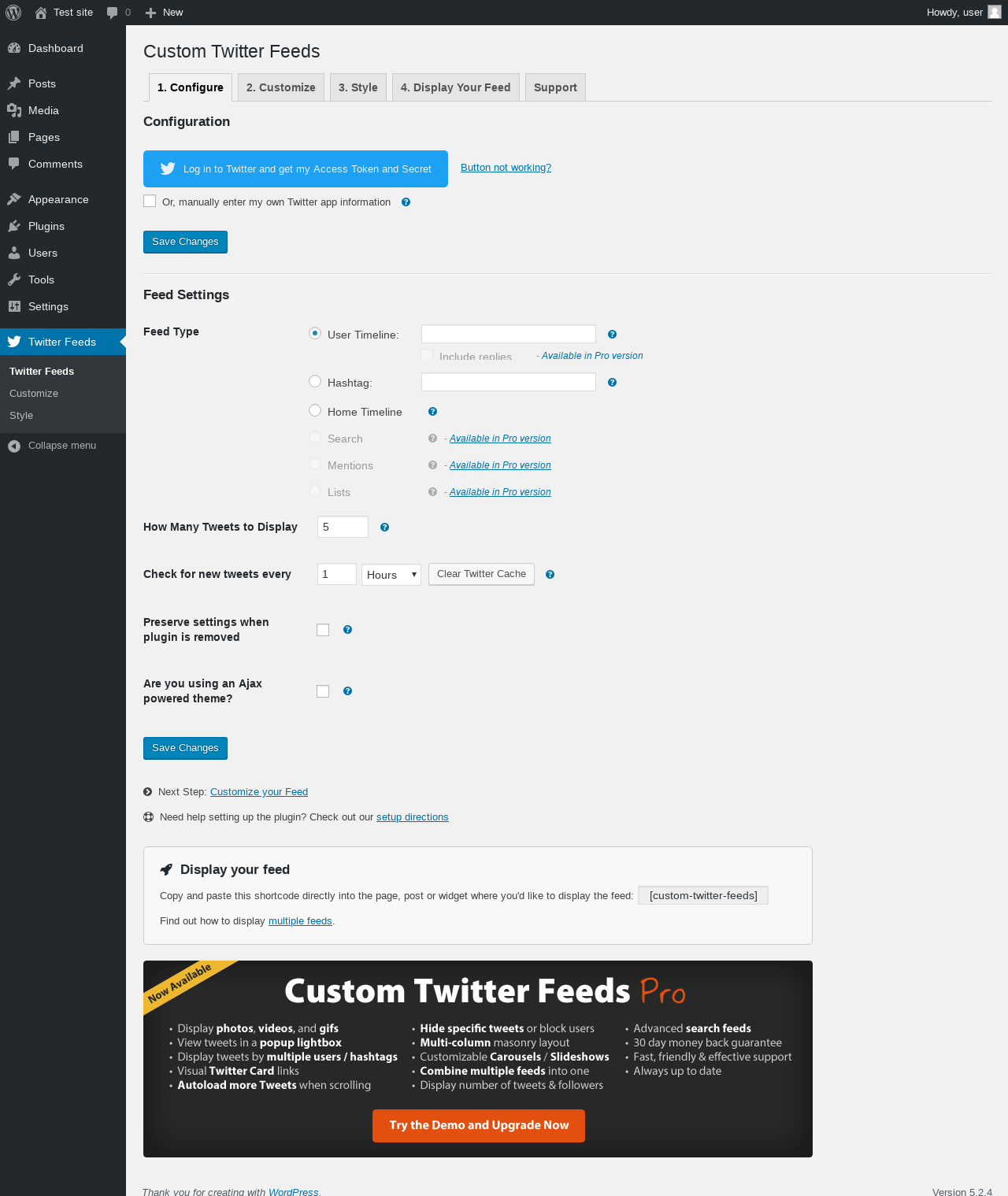
Task: Click Available in Pro version link for Mentions
Action: pyautogui.click(x=500, y=465)
